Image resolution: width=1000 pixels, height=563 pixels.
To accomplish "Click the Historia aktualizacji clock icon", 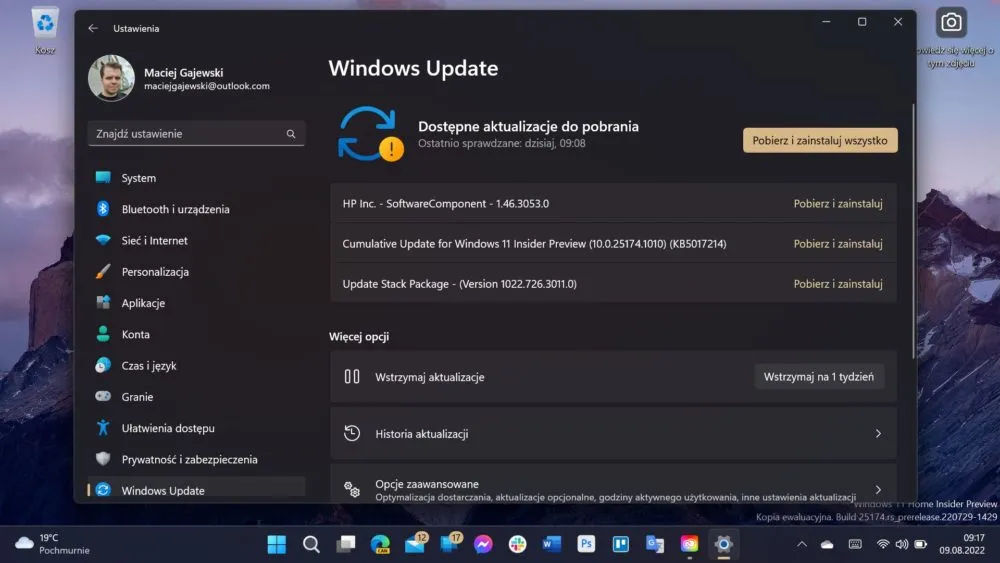I will 352,433.
